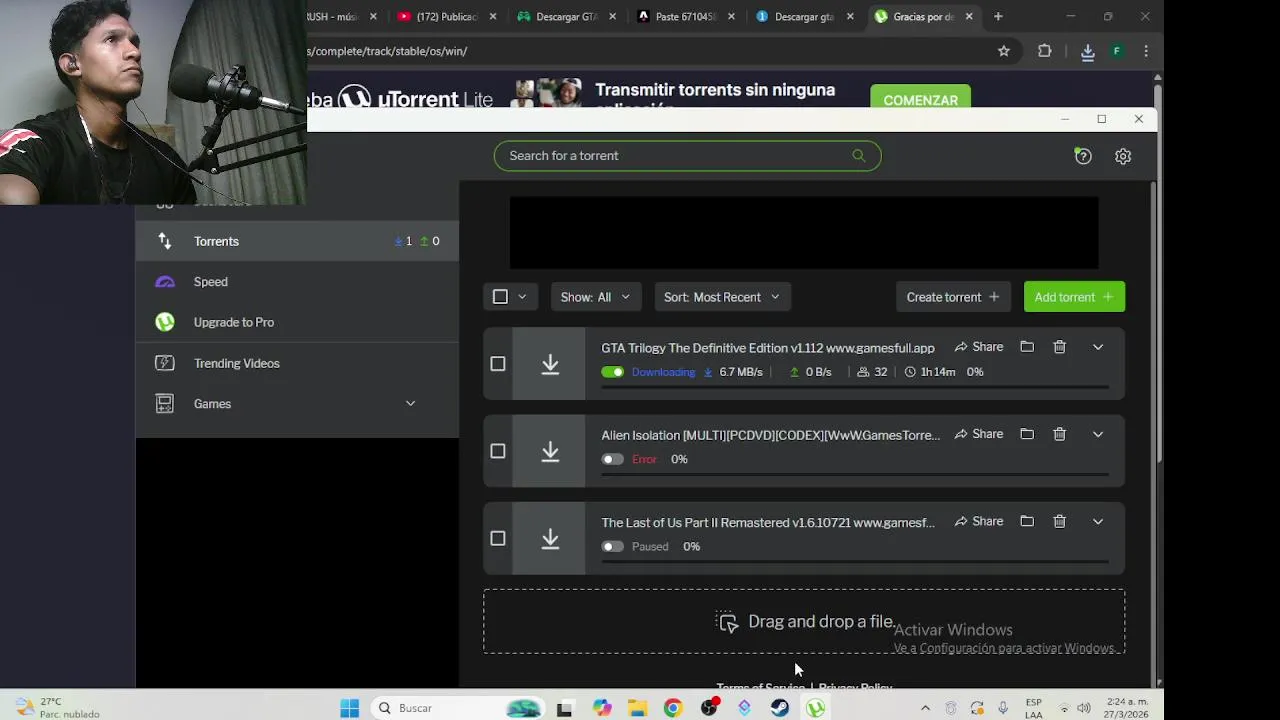The width and height of the screenshot is (1280, 720).
Task: Open the Show: All filter dropdown
Action: 596,297
